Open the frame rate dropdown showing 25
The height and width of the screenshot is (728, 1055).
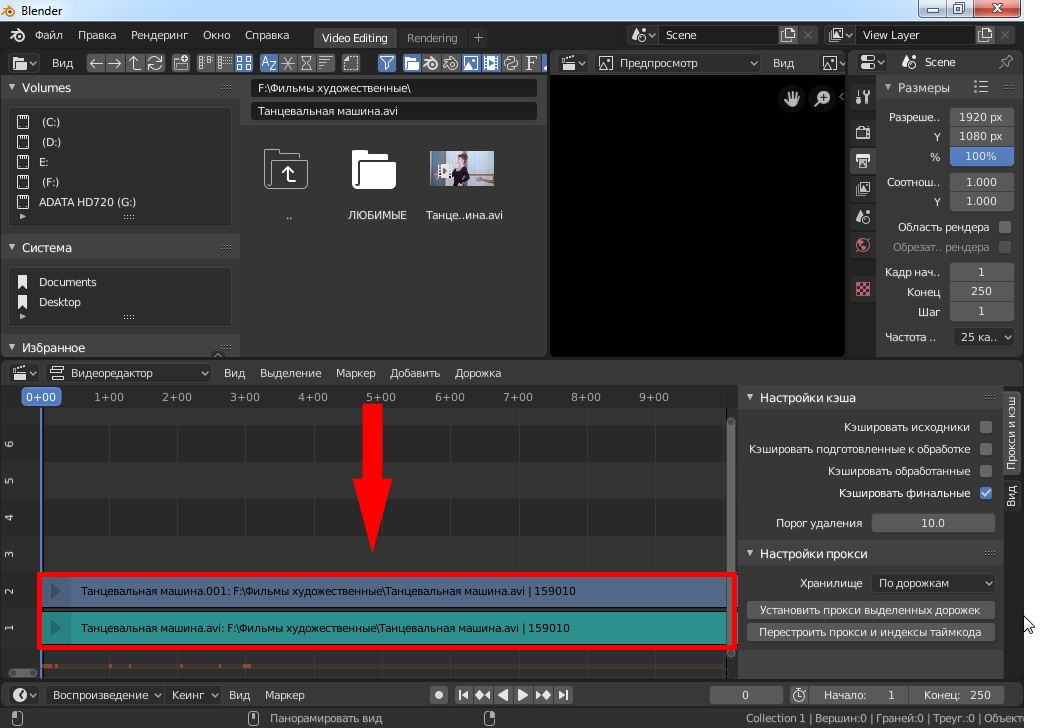click(983, 337)
